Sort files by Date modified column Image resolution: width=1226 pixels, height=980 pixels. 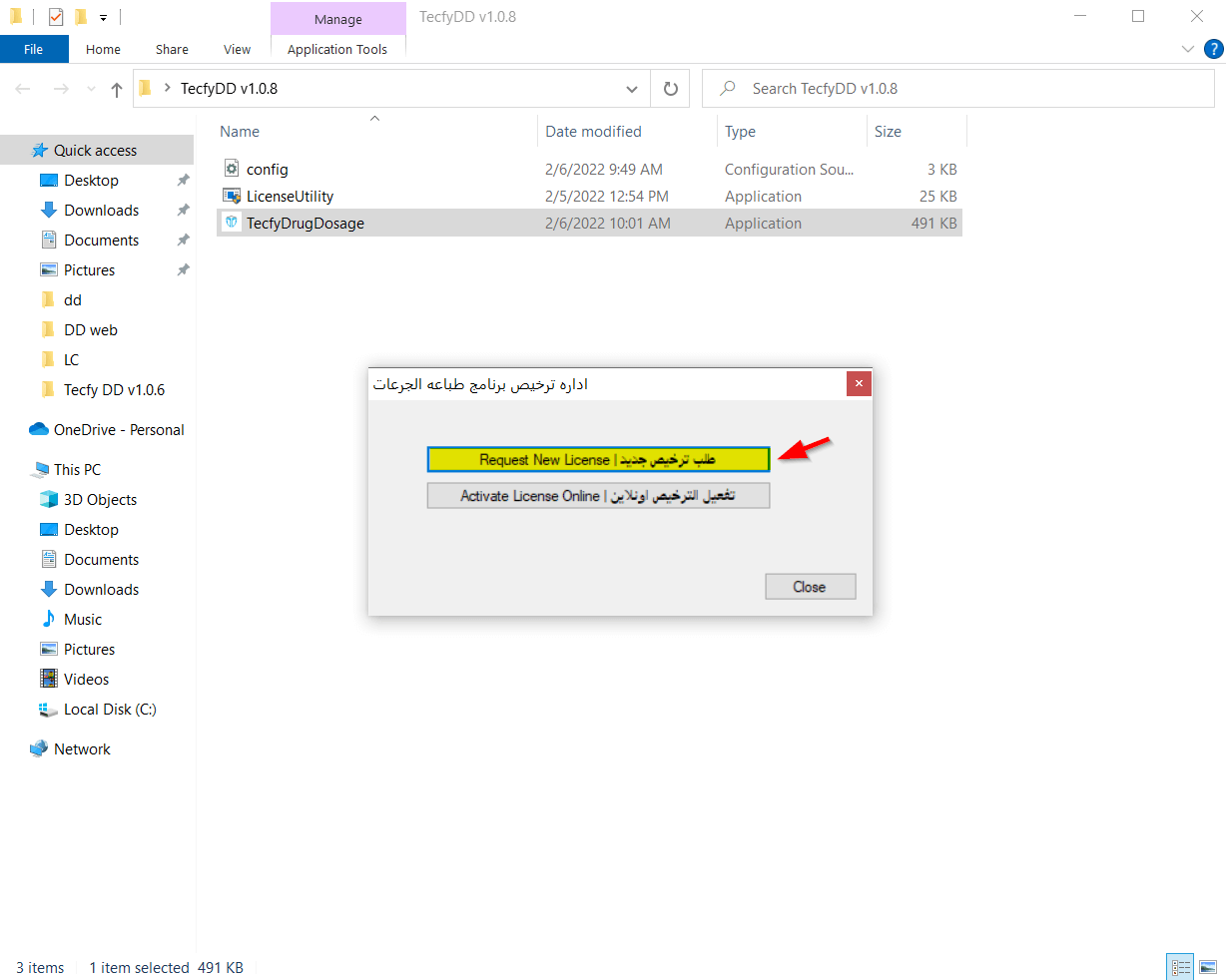[593, 131]
